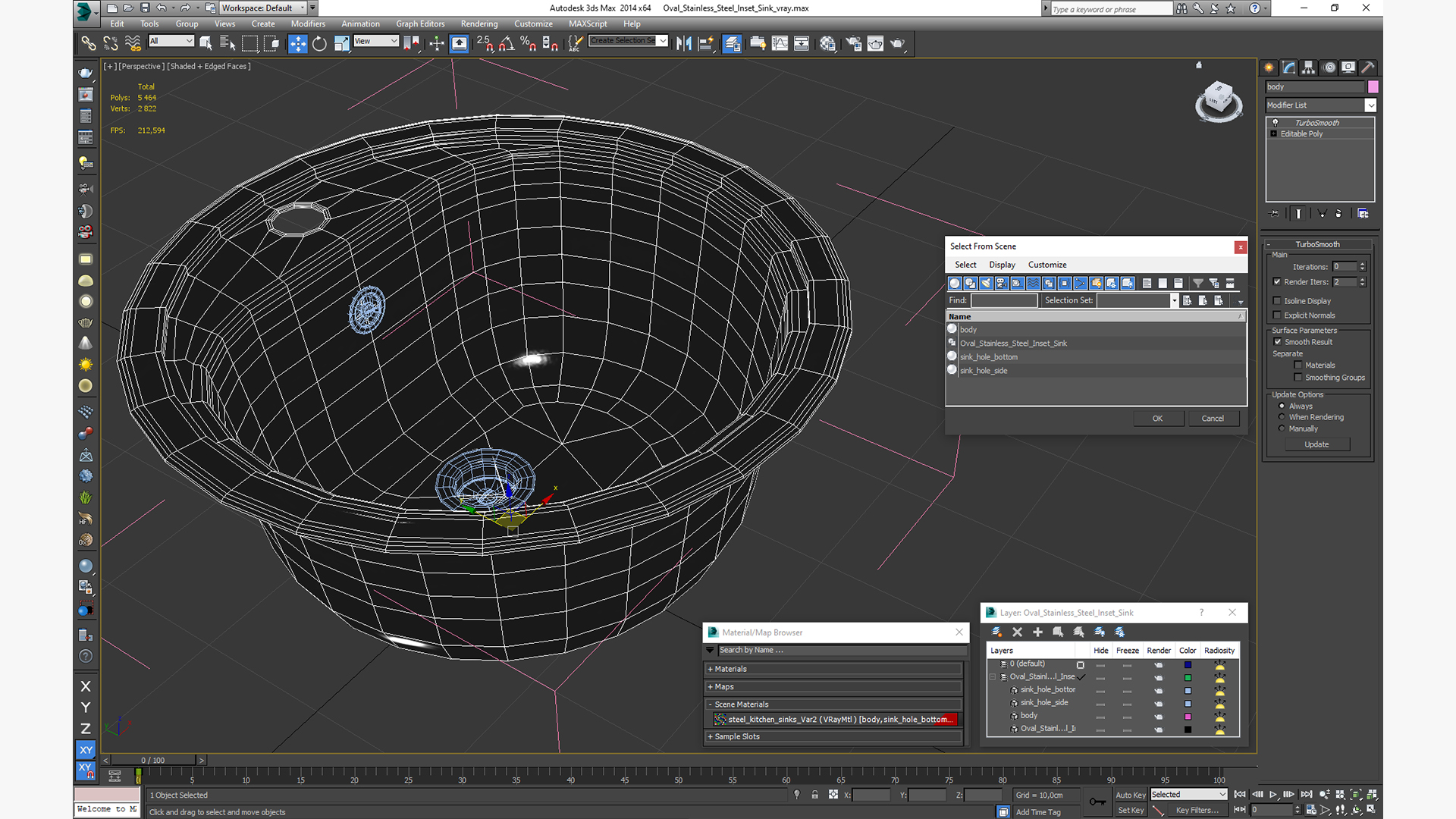The width and height of the screenshot is (1456, 819).
Task: Uncheck Smooth Result checkbox
Action: point(1278,341)
